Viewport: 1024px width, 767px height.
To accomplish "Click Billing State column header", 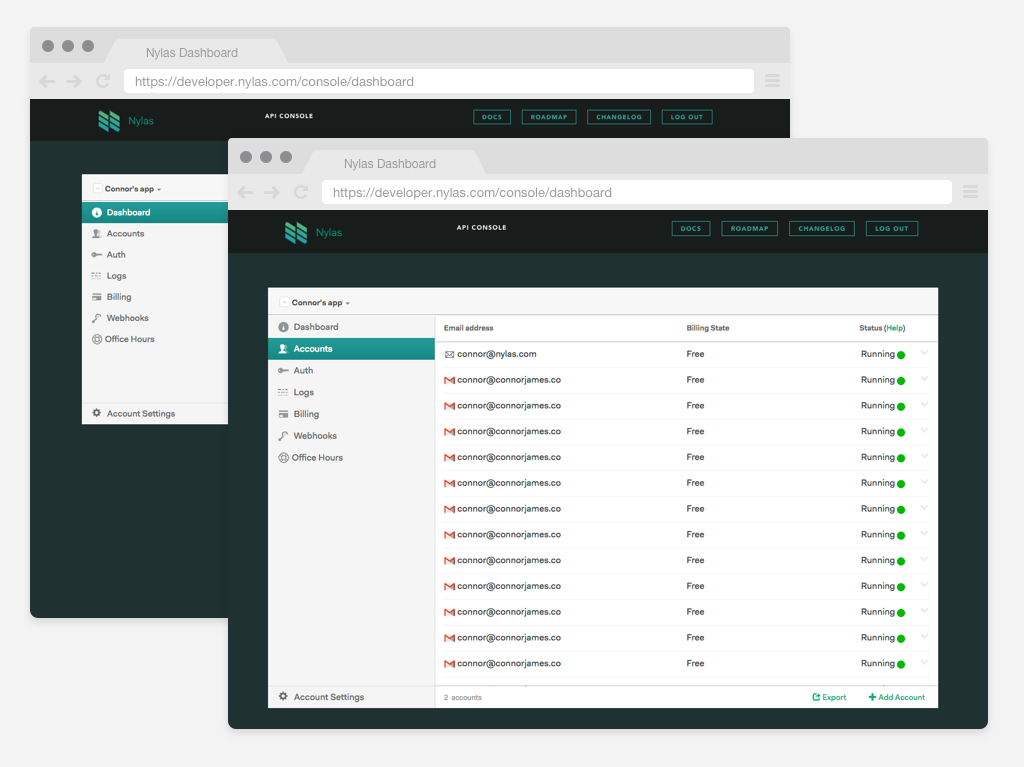I will coord(708,328).
